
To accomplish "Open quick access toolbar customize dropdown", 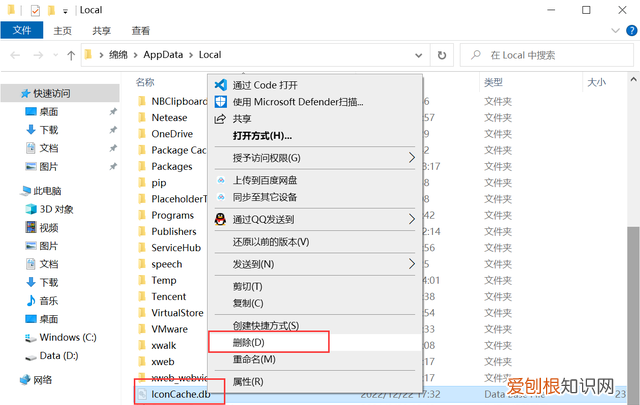I will click(x=65, y=11).
